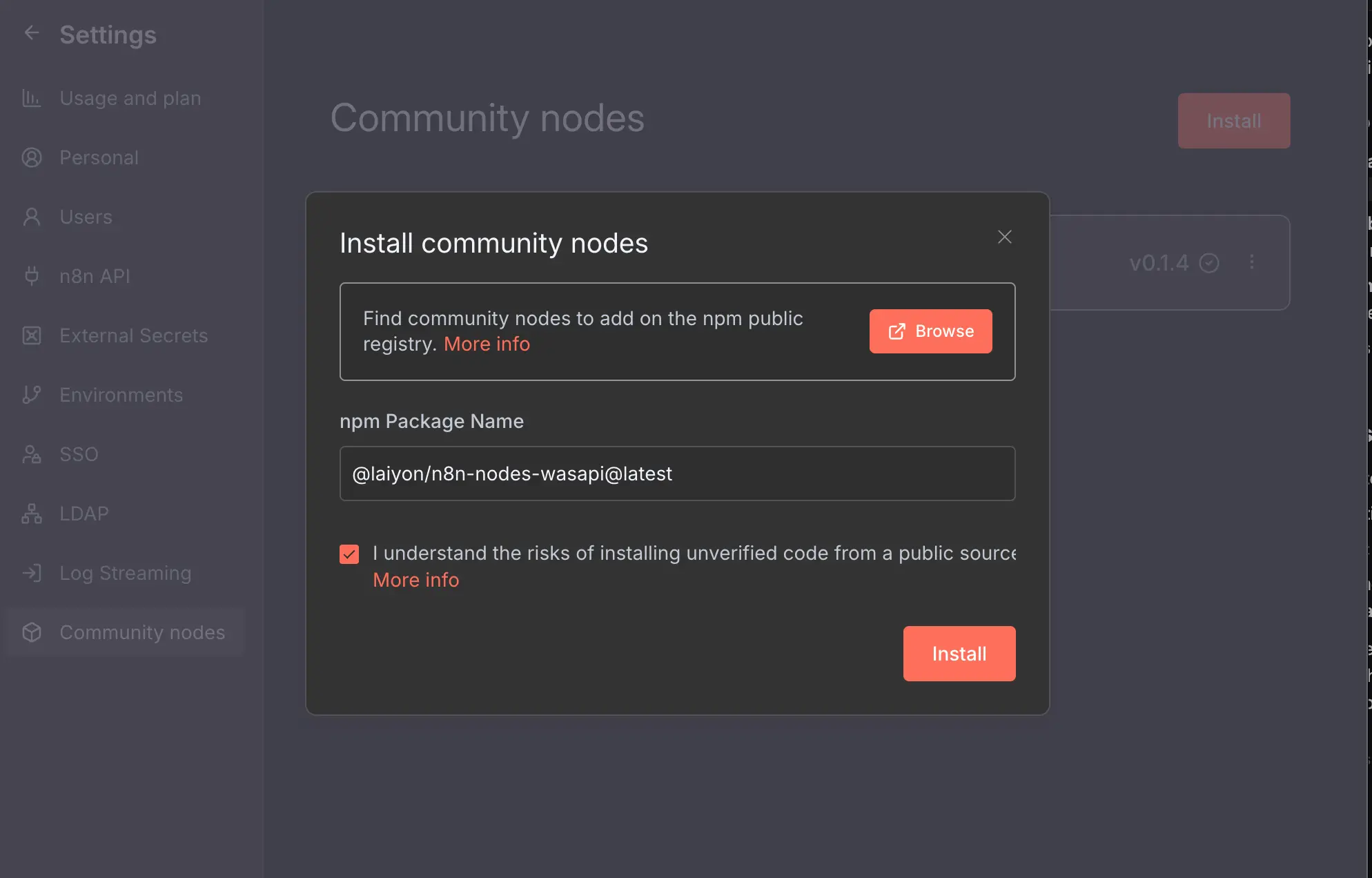Click the Users person icon
This screenshot has height=878, width=1372.
(32, 217)
